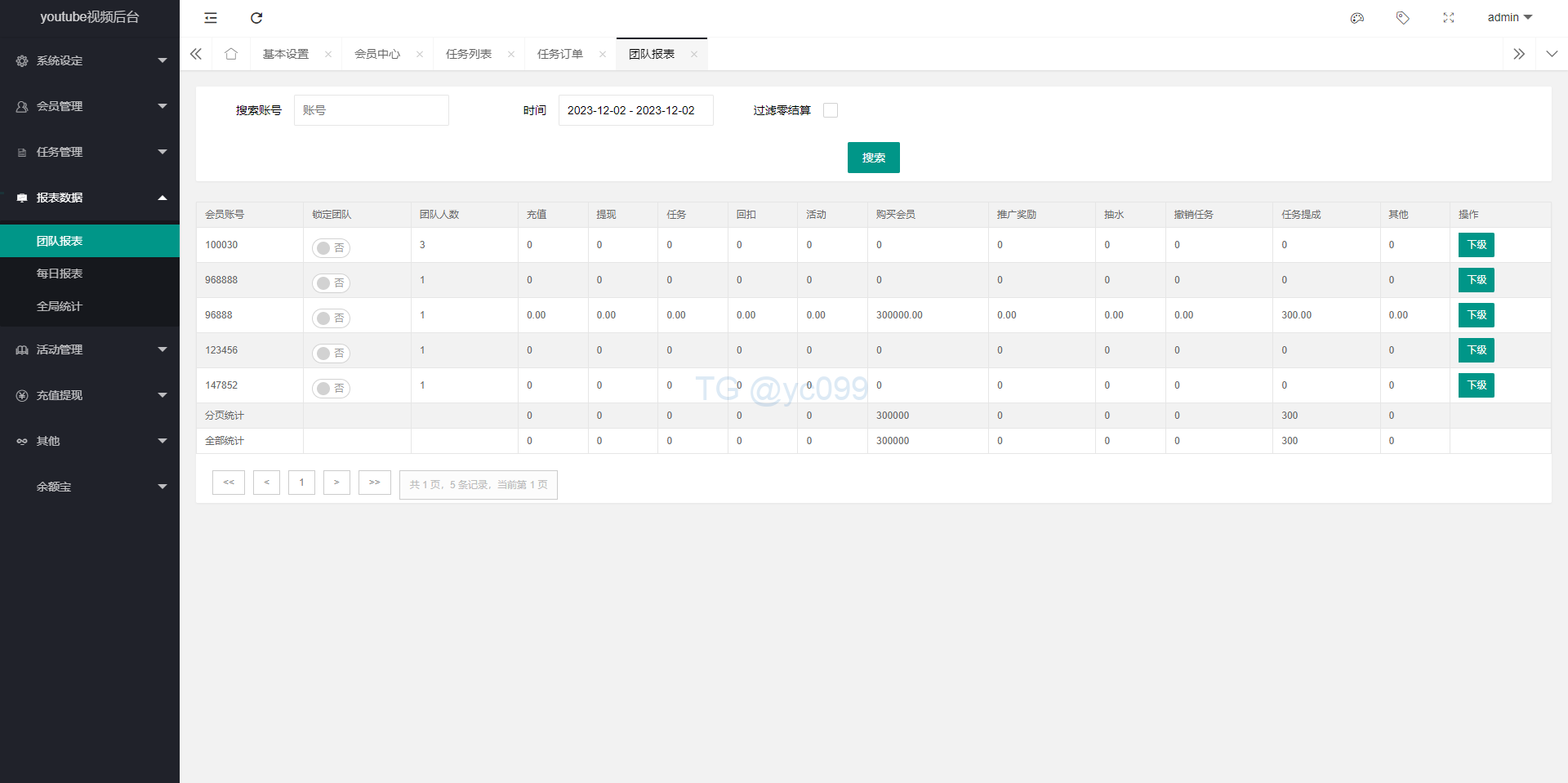Enable the 过滤零结算 checkbox
The width and height of the screenshot is (1568, 783).
(x=831, y=110)
